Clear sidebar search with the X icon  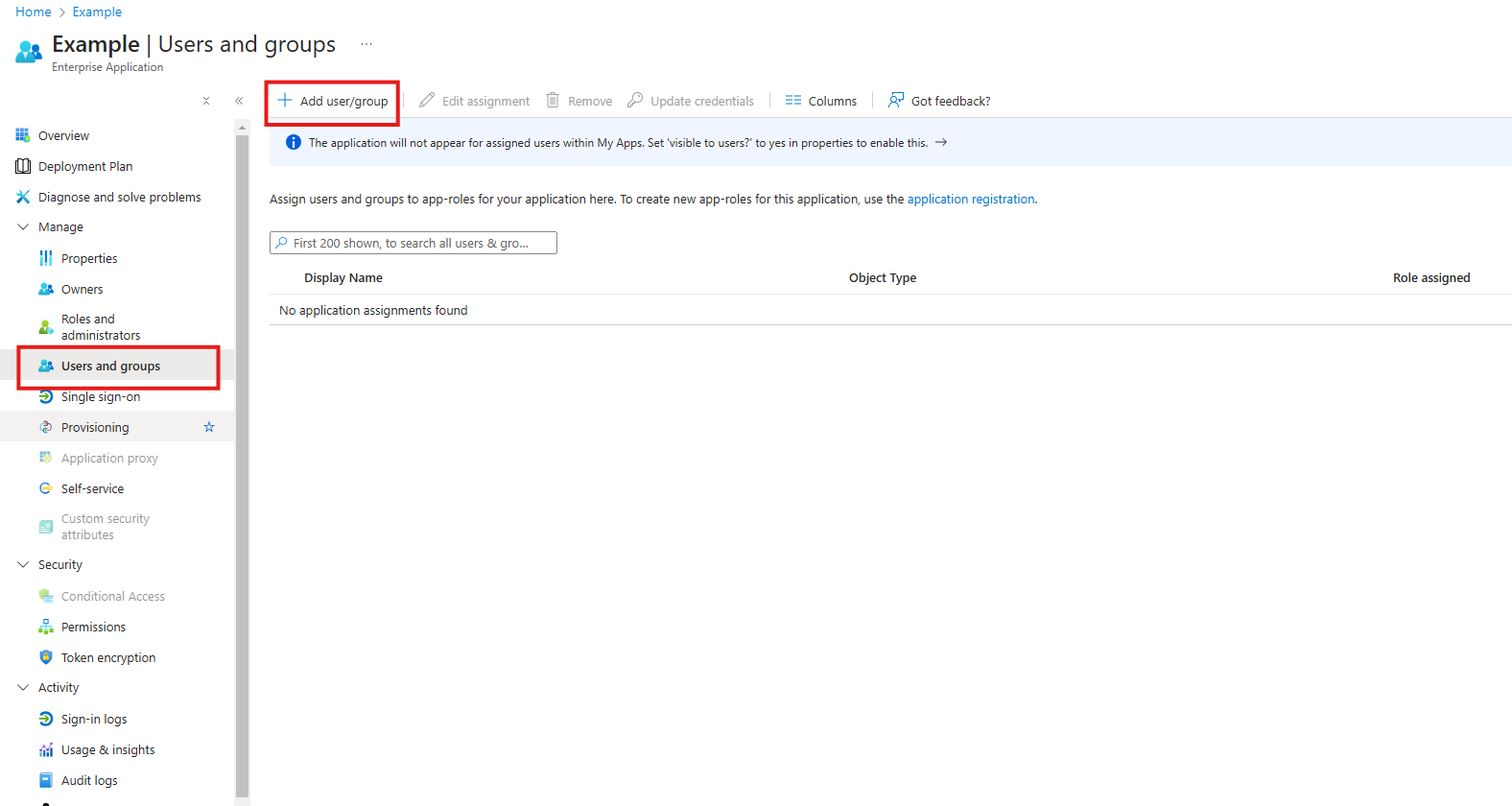tap(206, 101)
